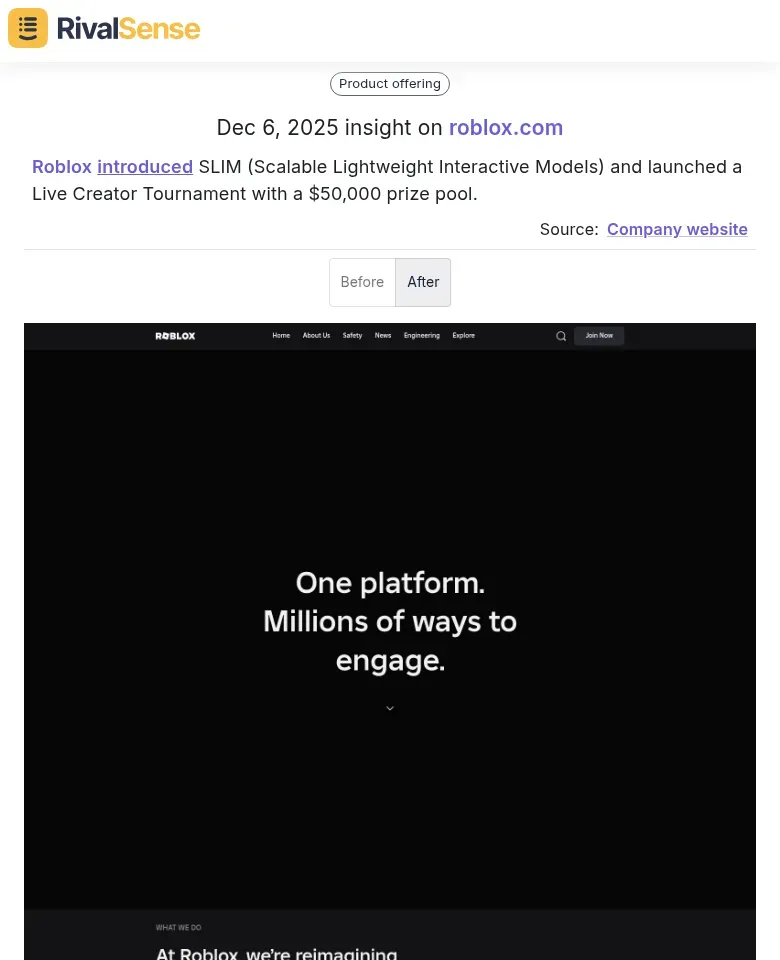Open the Explore nav item
The image size is (780, 960).
tap(463, 336)
